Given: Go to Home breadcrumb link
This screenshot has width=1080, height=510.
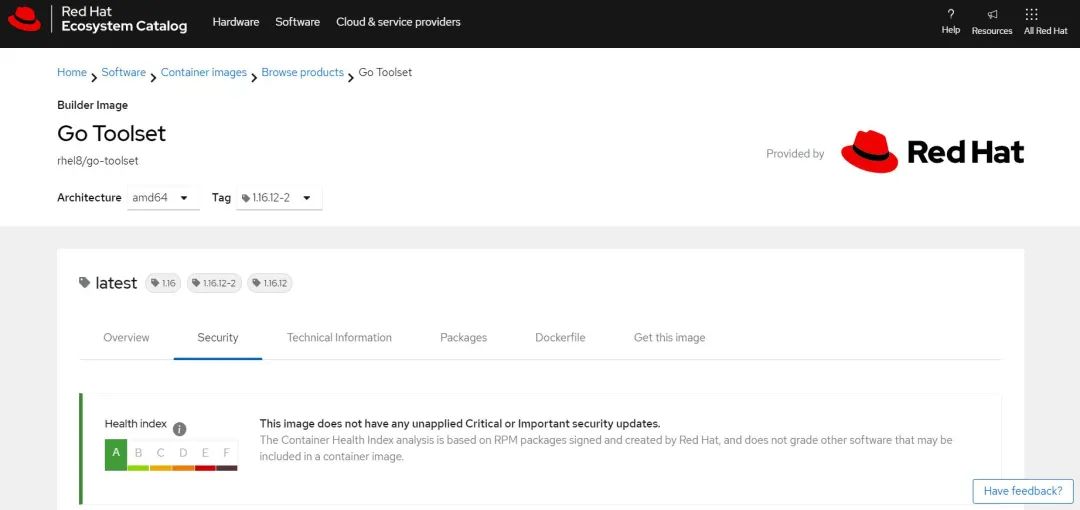Looking at the screenshot, I should 72,72.
